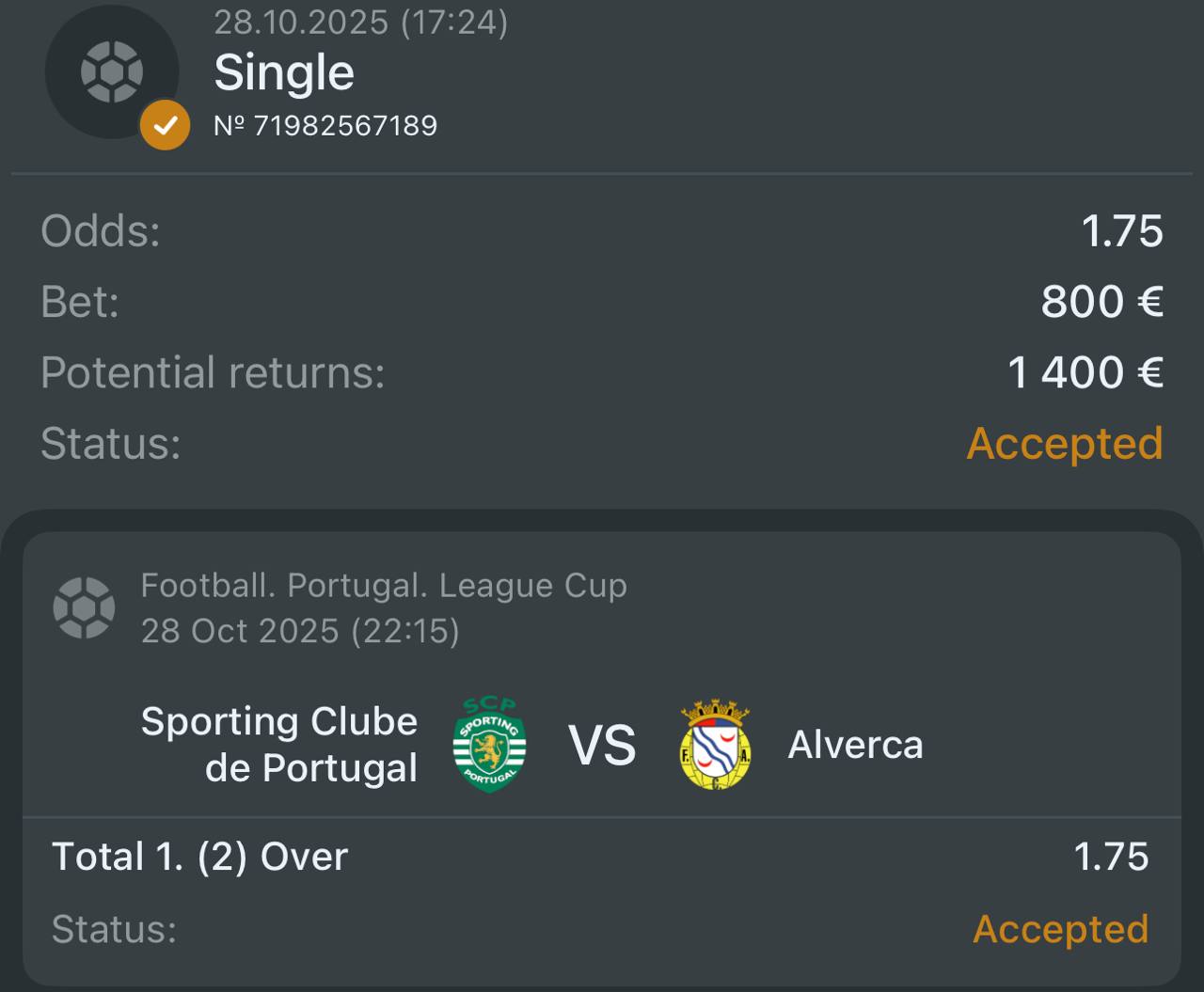The image size is (1204, 992).
Task: Click the Alverca club crest
Action: tap(715, 745)
